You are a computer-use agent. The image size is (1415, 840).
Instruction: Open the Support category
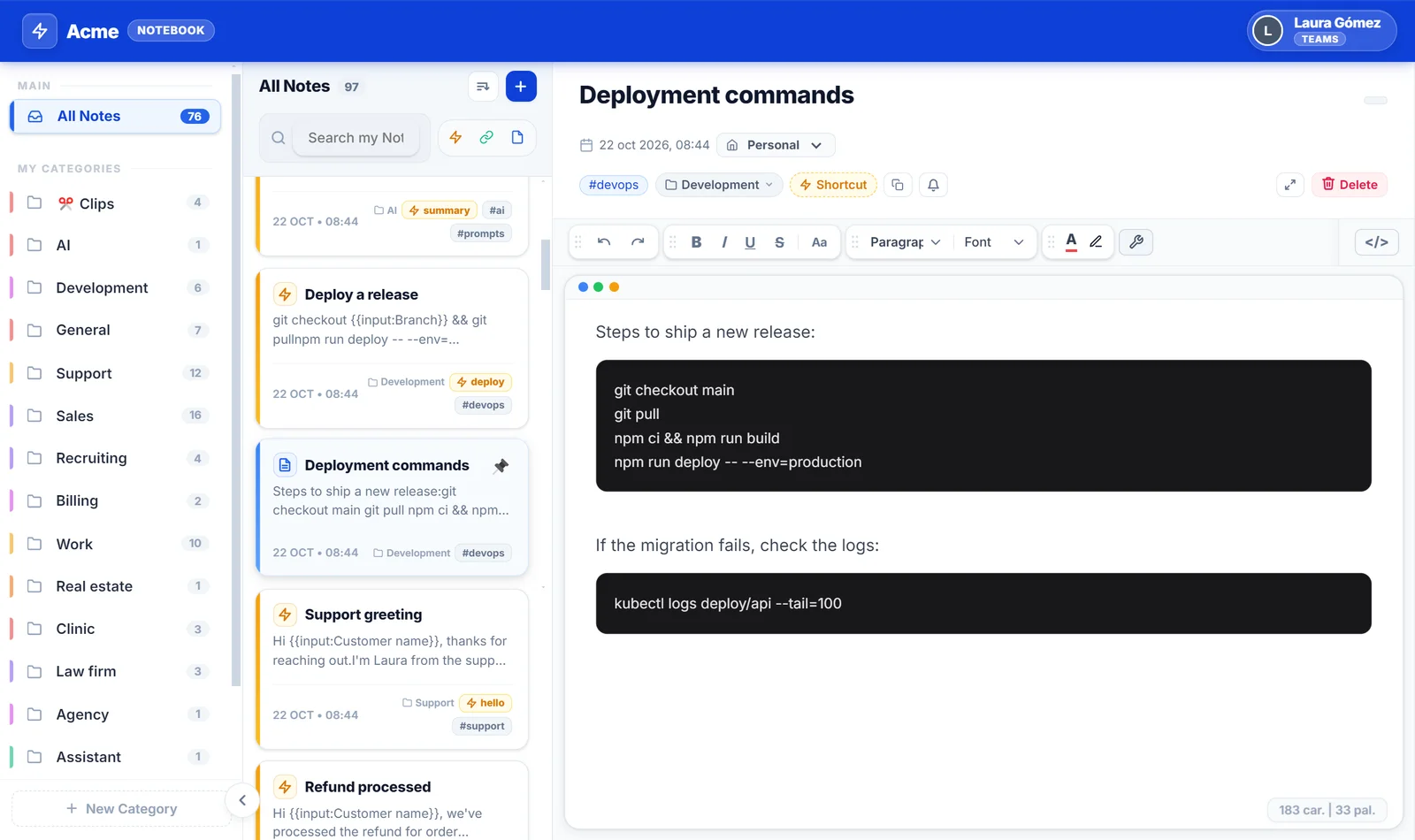click(x=115, y=373)
